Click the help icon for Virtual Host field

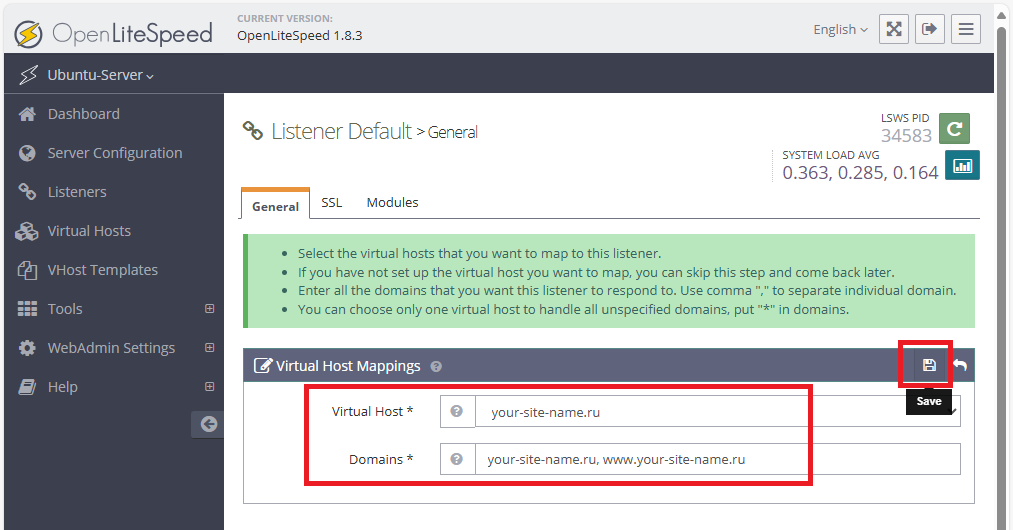457,411
